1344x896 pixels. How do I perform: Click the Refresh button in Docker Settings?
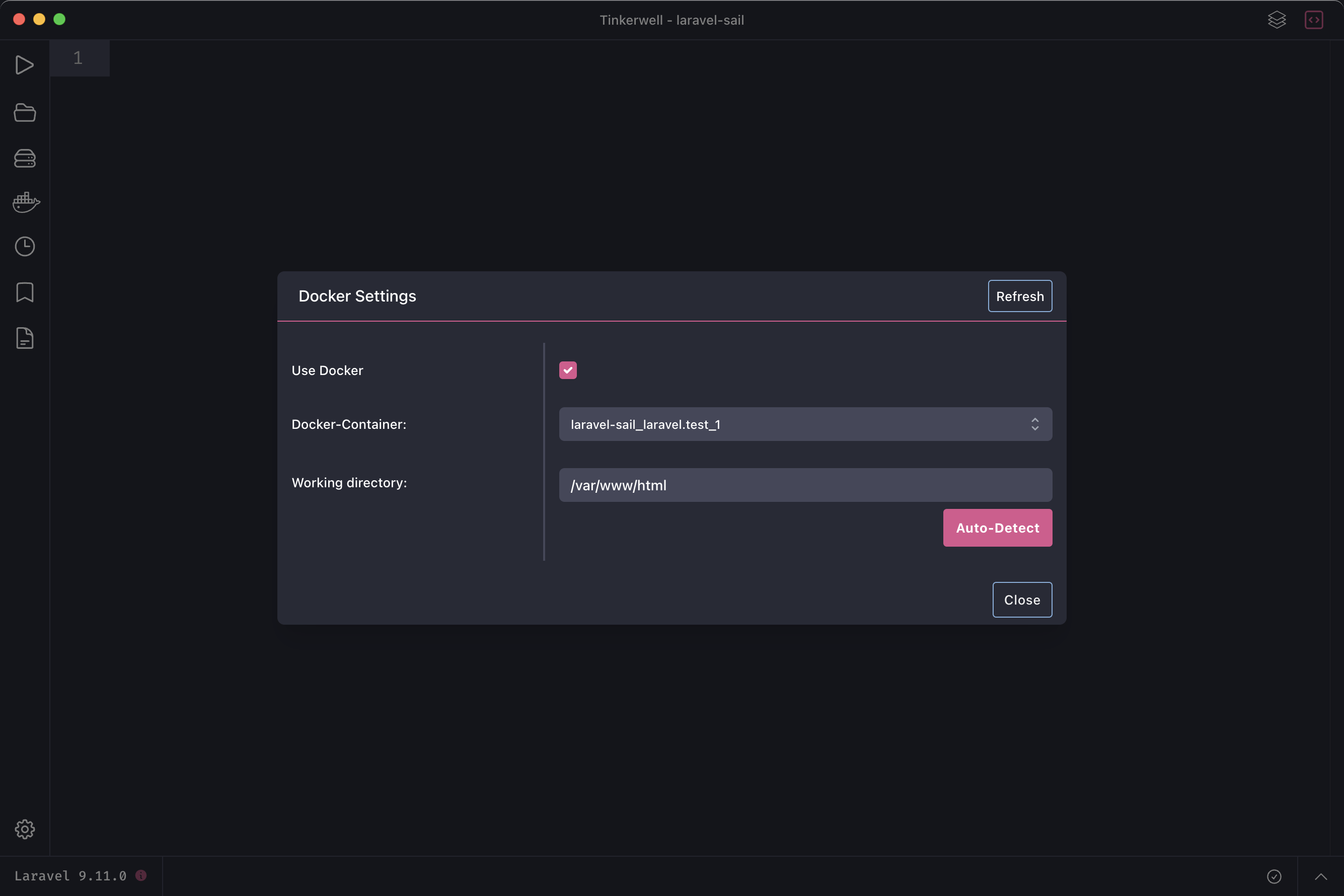pos(1019,295)
